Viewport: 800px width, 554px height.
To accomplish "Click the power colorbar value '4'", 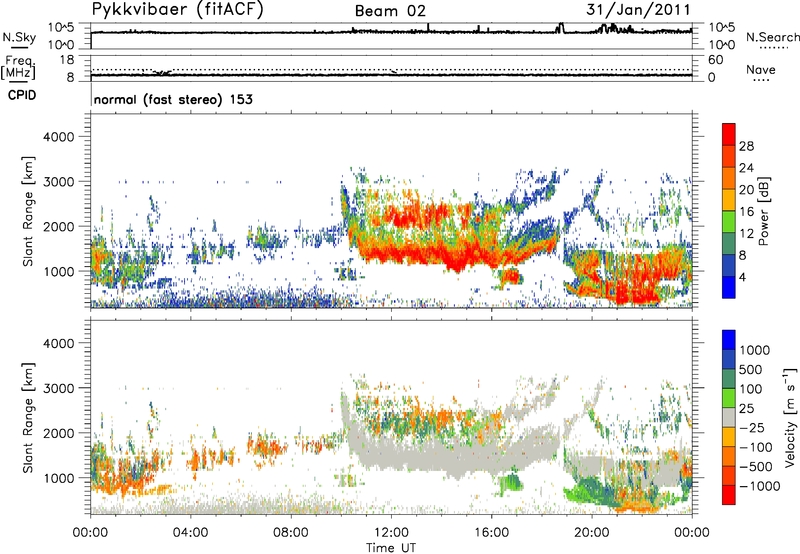I will coord(742,277).
